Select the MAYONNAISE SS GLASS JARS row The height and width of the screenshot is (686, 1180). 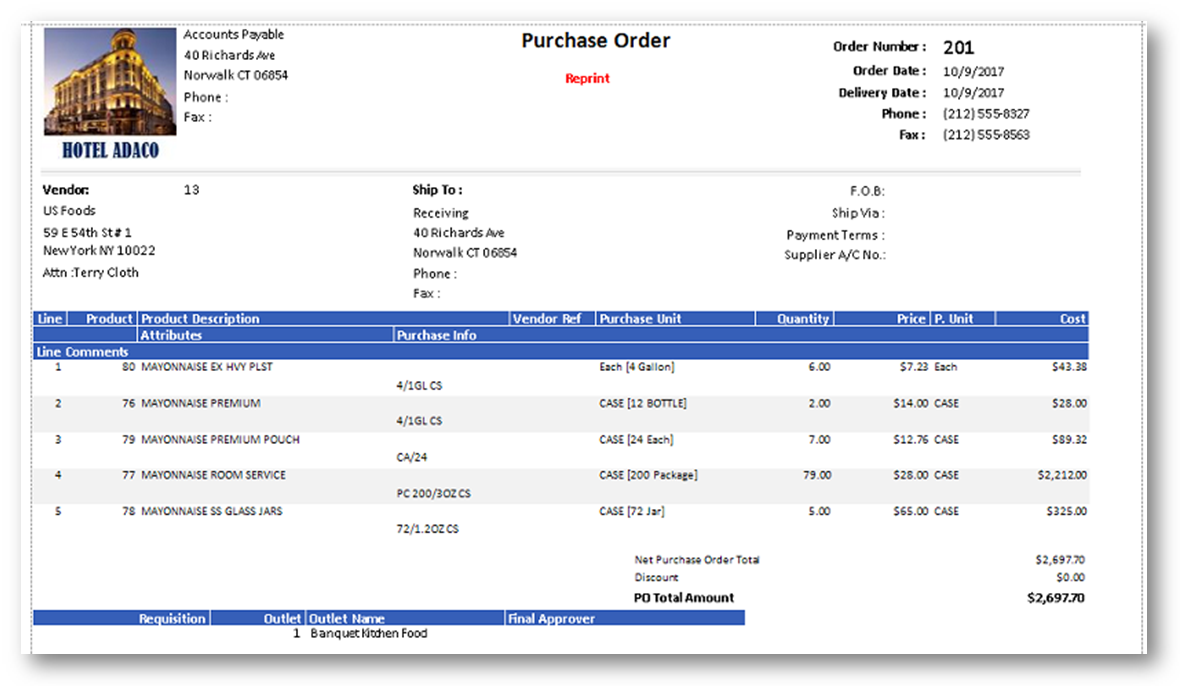click(x=211, y=511)
